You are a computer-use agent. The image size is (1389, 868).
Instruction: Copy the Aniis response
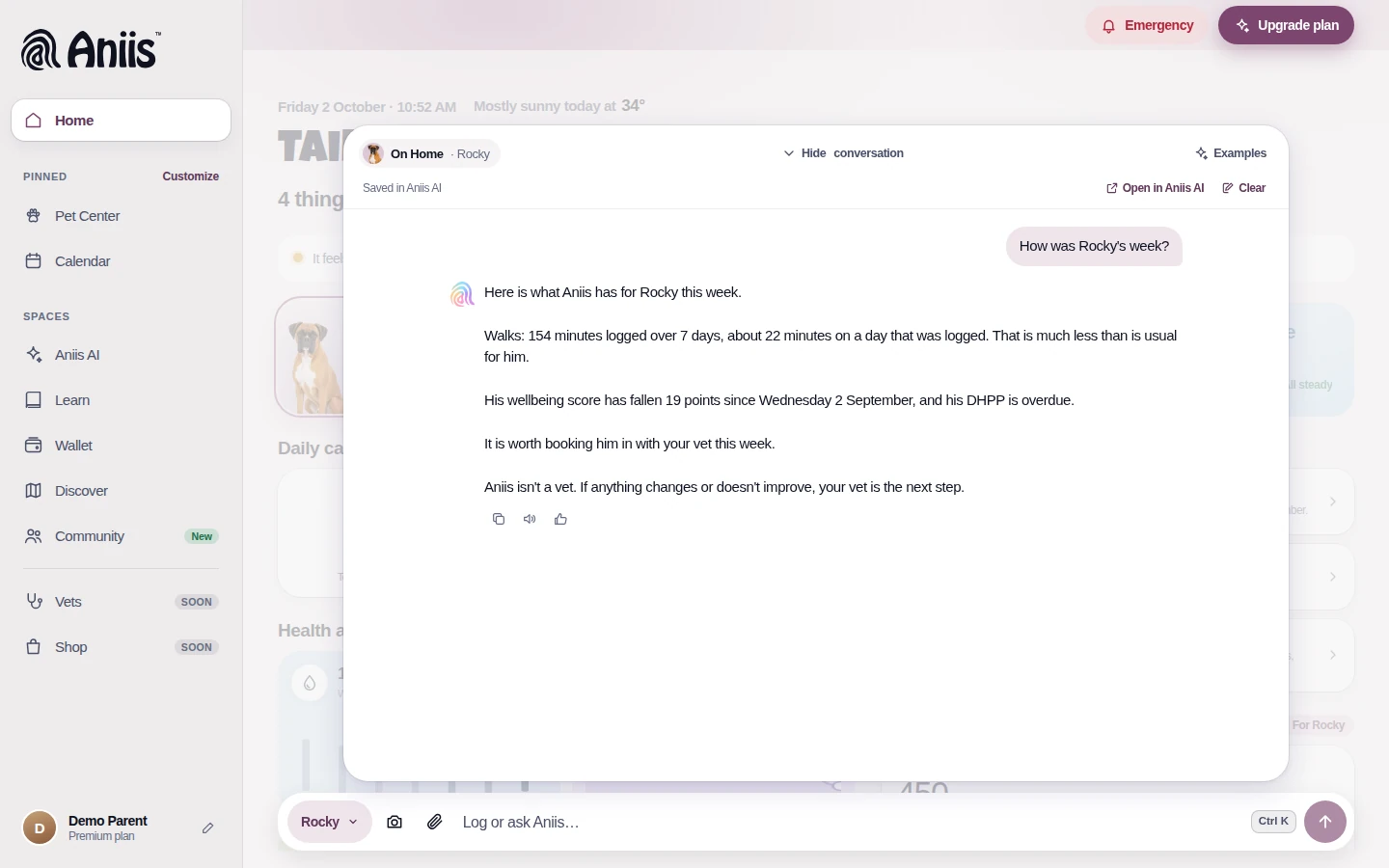(499, 519)
